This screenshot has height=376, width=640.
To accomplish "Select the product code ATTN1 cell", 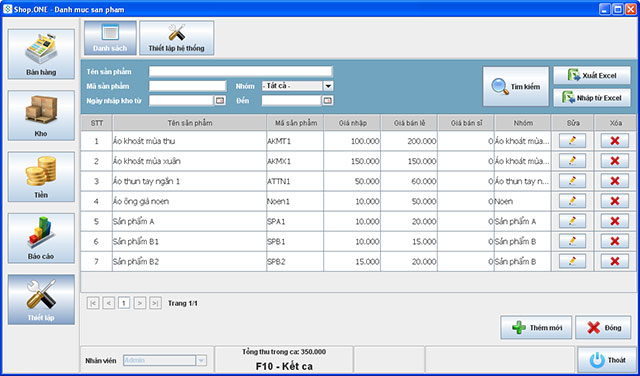I will point(295,181).
